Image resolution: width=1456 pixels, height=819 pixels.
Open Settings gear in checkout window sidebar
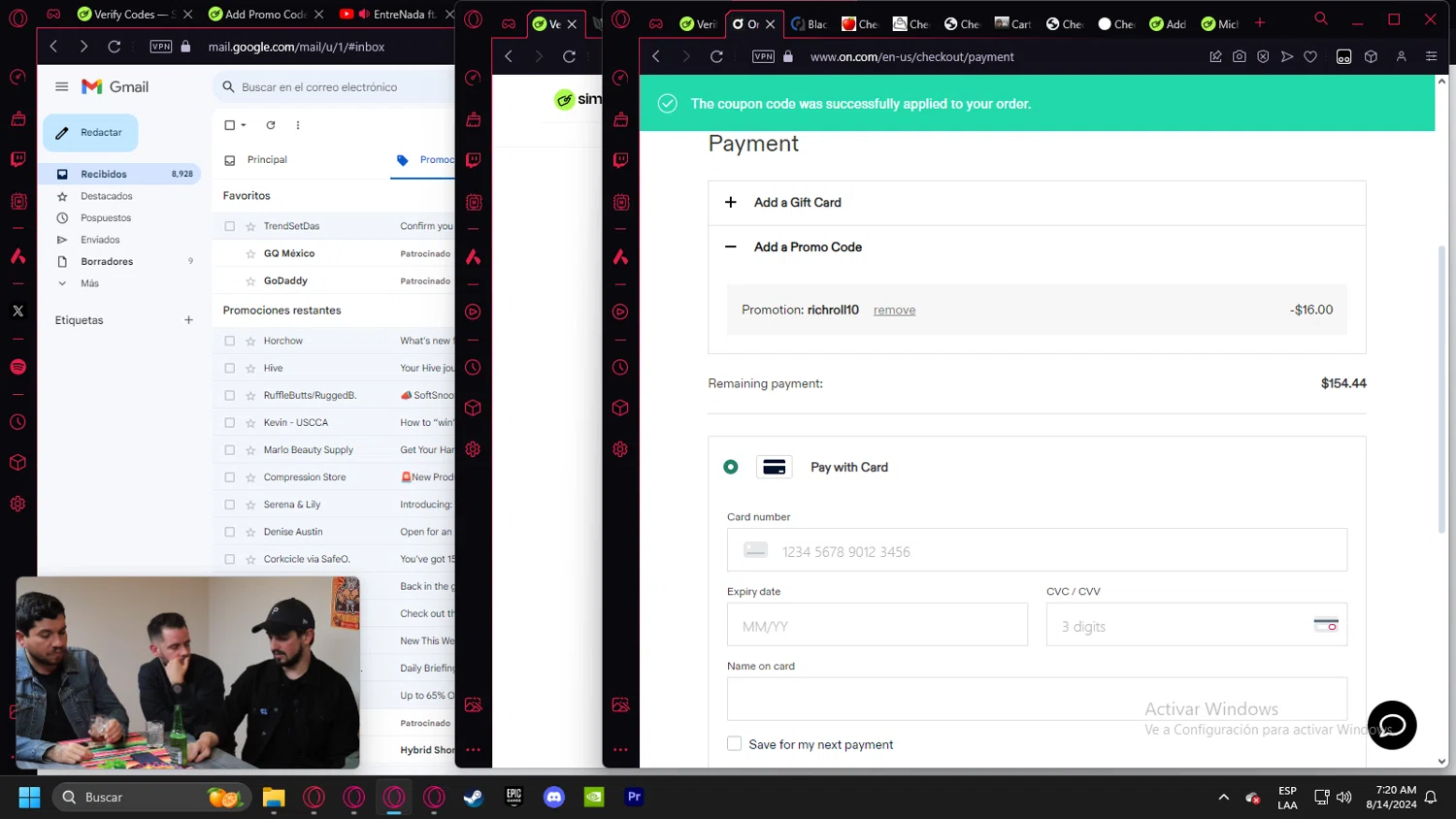coord(620,449)
